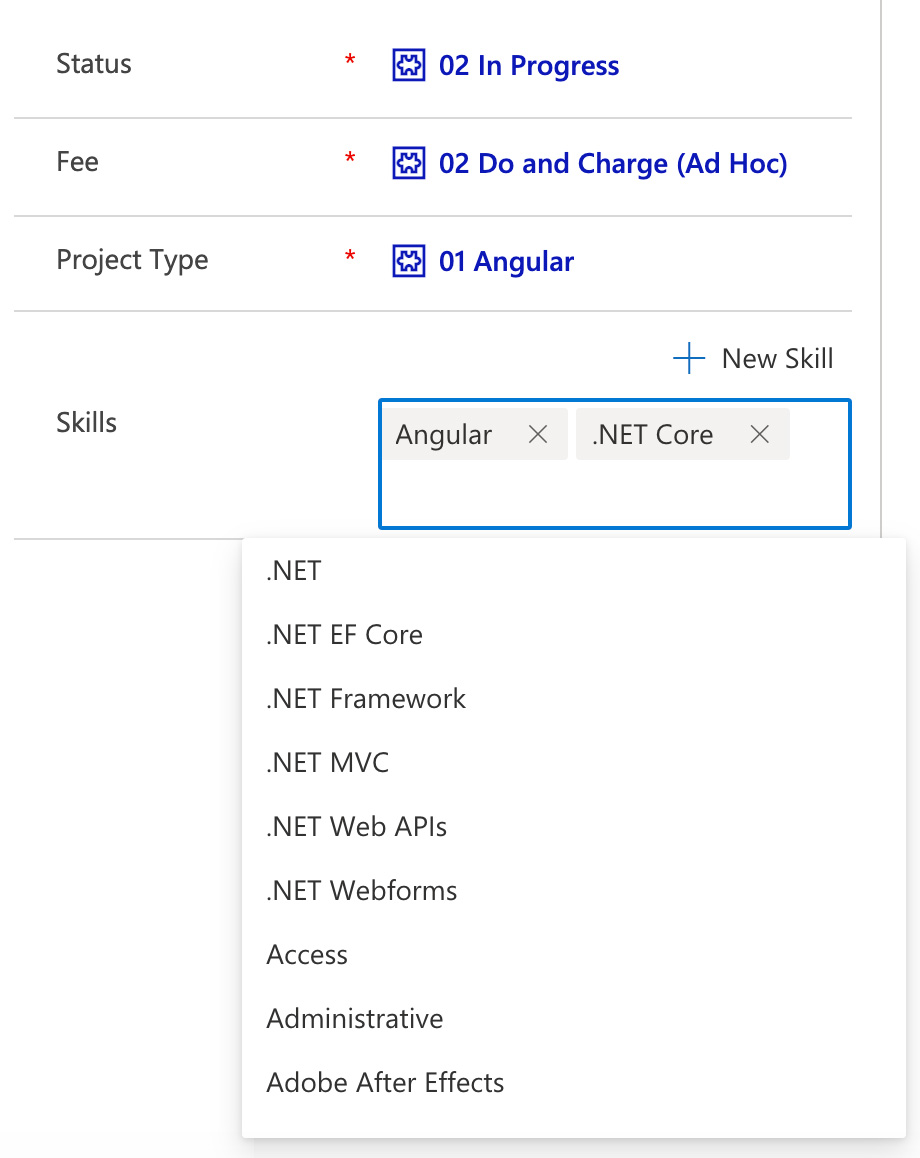920x1158 pixels.
Task: Click the empty area in Skills input box
Action: point(614,495)
